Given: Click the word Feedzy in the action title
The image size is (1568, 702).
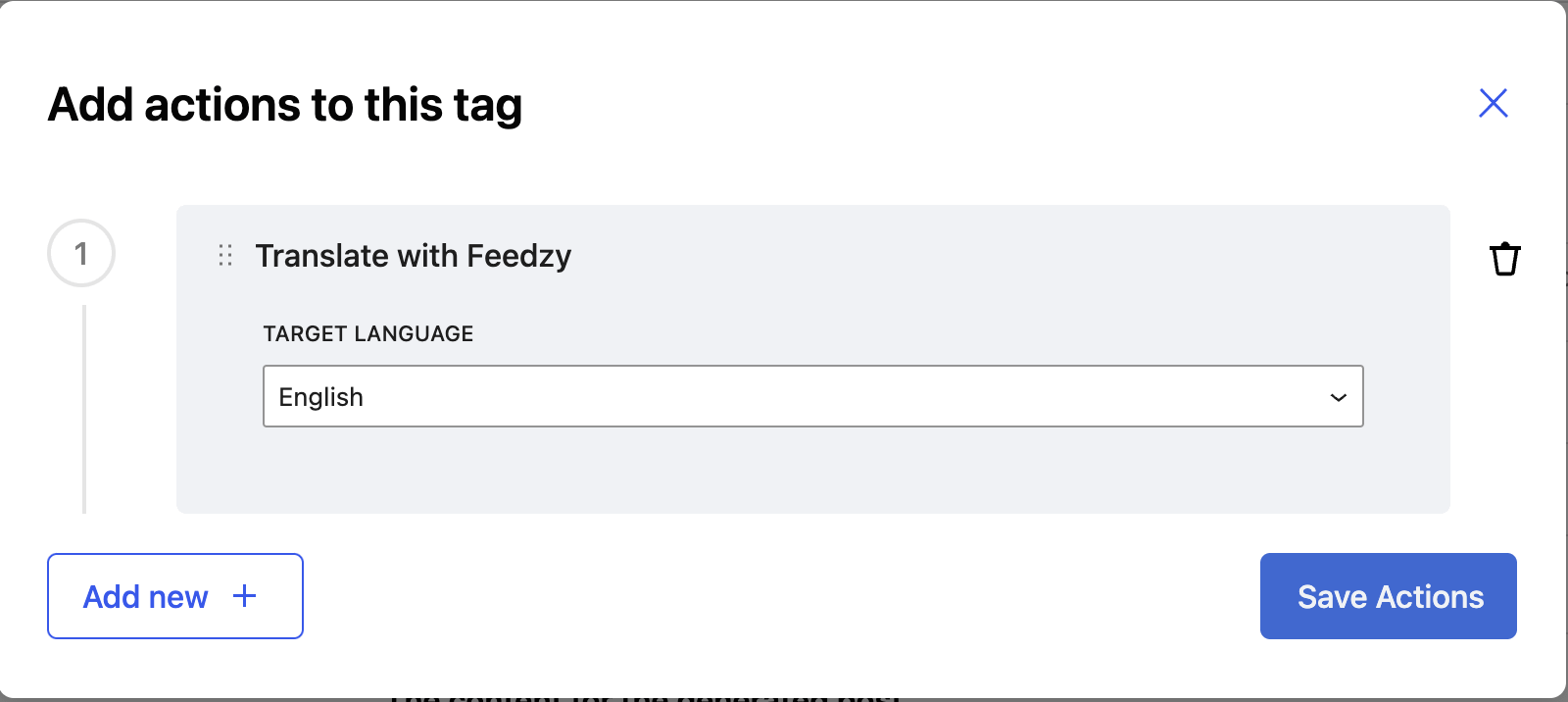Looking at the screenshot, I should pyautogui.click(x=518, y=256).
